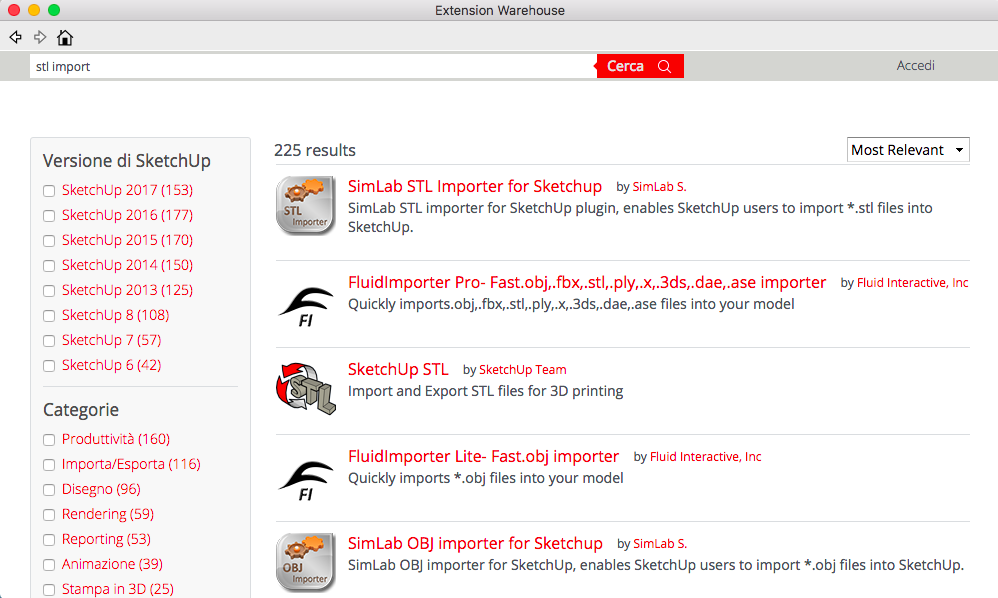View Fluid Interactive, Inc author of FluidImporter Pro
Viewport: 998px width, 598px height.
click(913, 283)
